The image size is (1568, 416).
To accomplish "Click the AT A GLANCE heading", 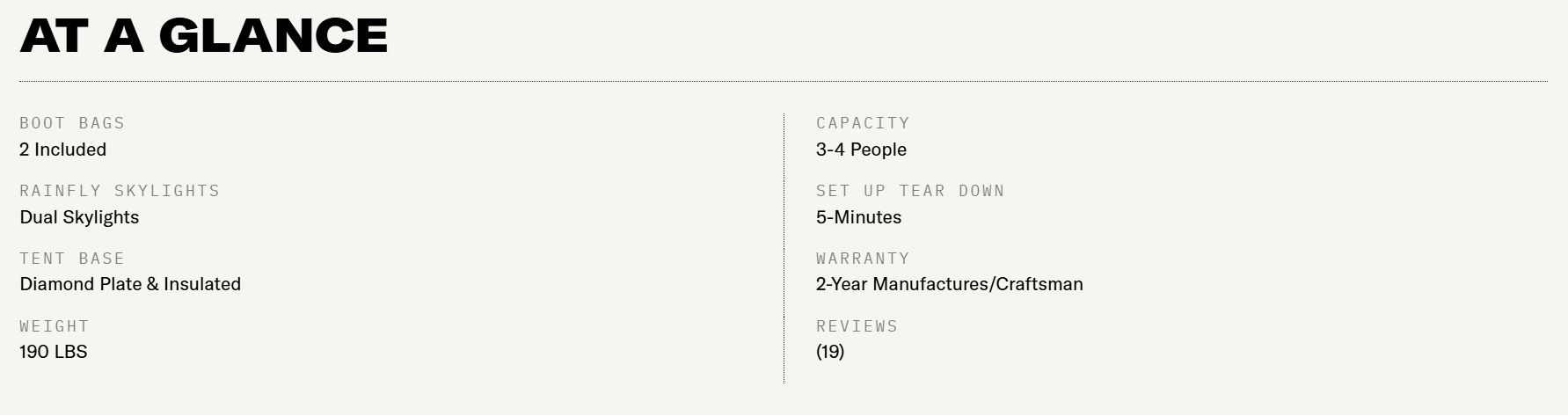I will [x=203, y=36].
